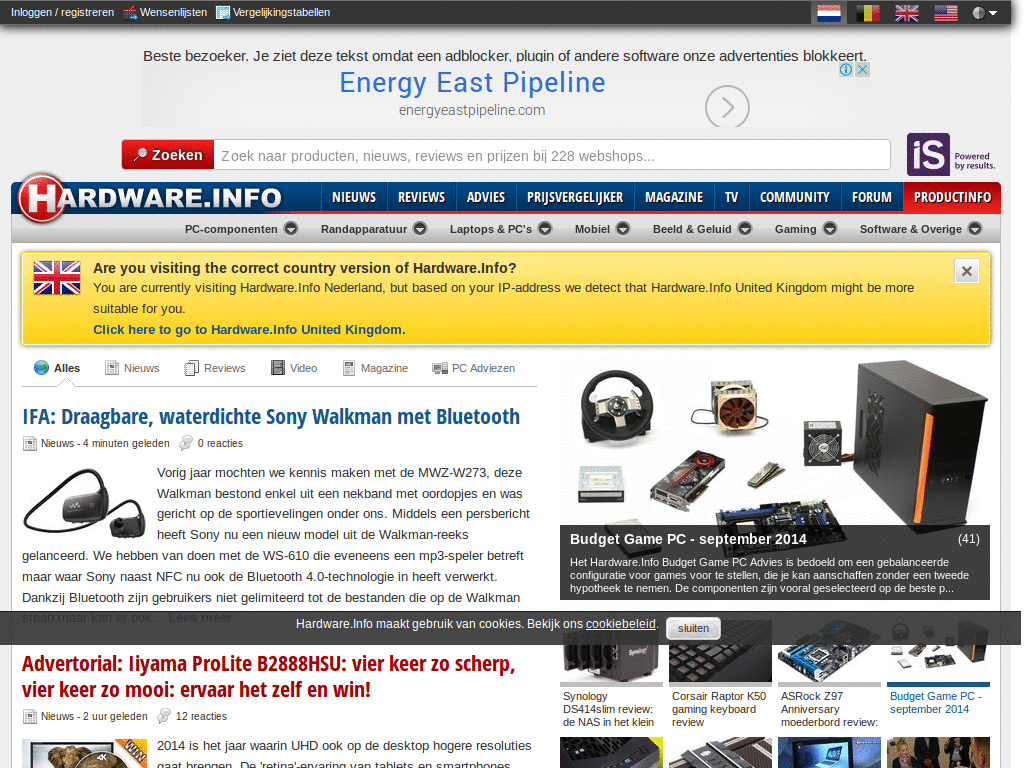Switch to the Magazine filter tab

click(376, 368)
